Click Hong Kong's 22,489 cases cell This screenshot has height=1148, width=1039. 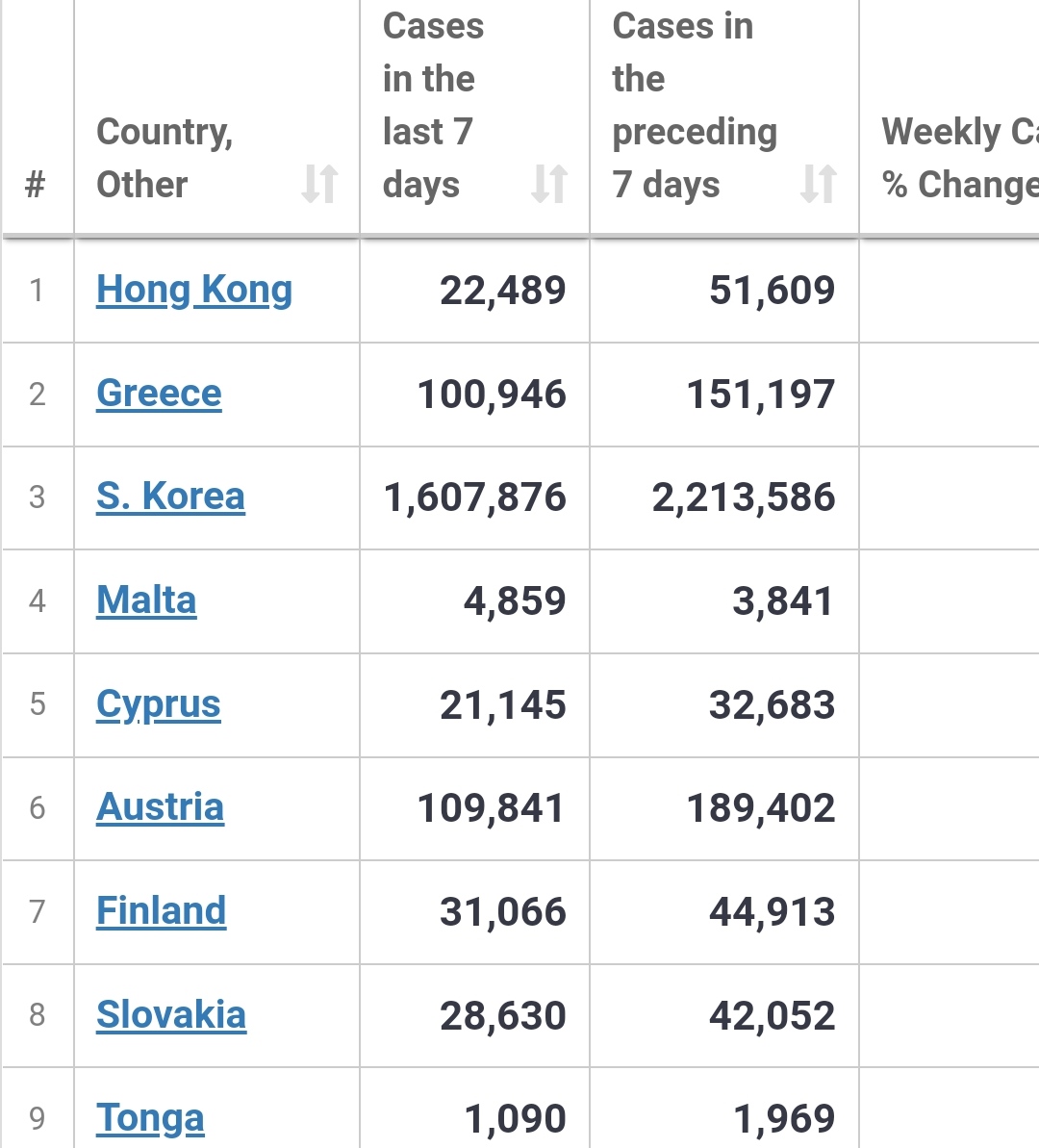pyautogui.click(x=503, y=291)
